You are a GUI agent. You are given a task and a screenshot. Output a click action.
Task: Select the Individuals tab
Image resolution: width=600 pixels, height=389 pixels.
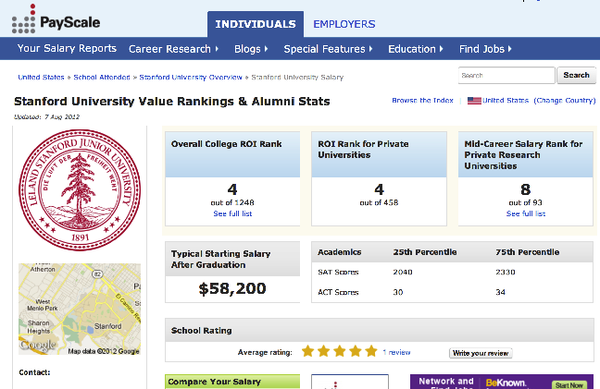coord(256,24)
